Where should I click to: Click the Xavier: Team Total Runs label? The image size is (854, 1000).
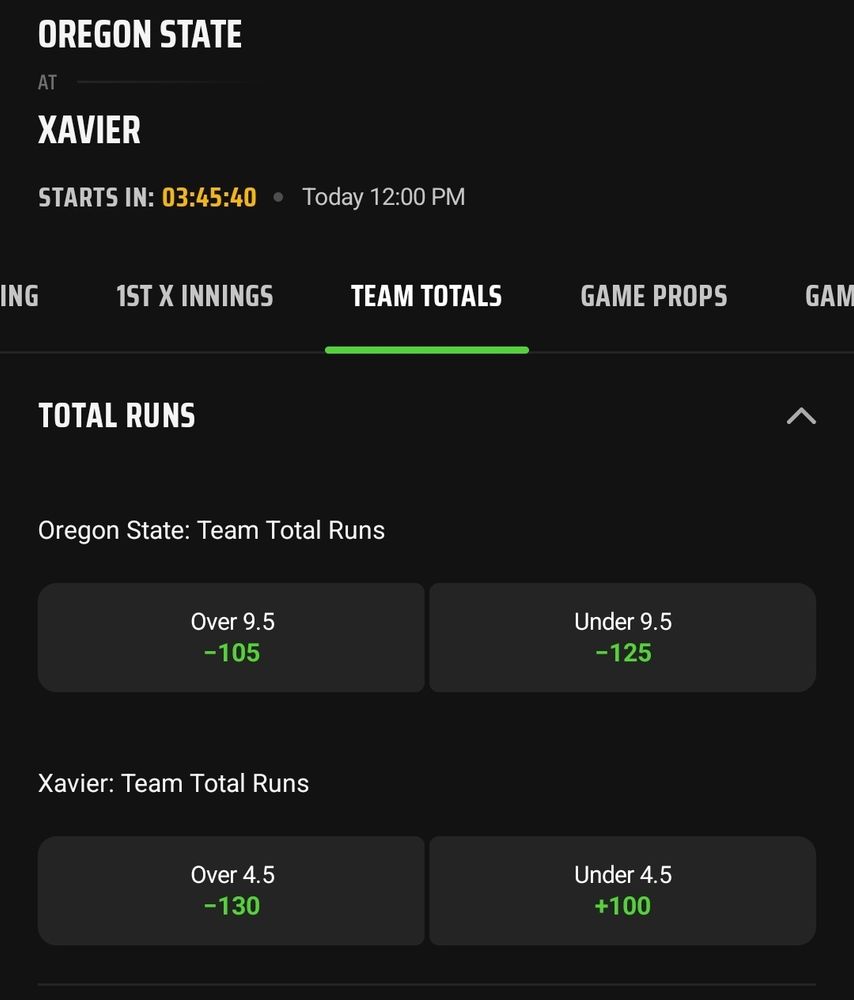(x=173, y=783)
